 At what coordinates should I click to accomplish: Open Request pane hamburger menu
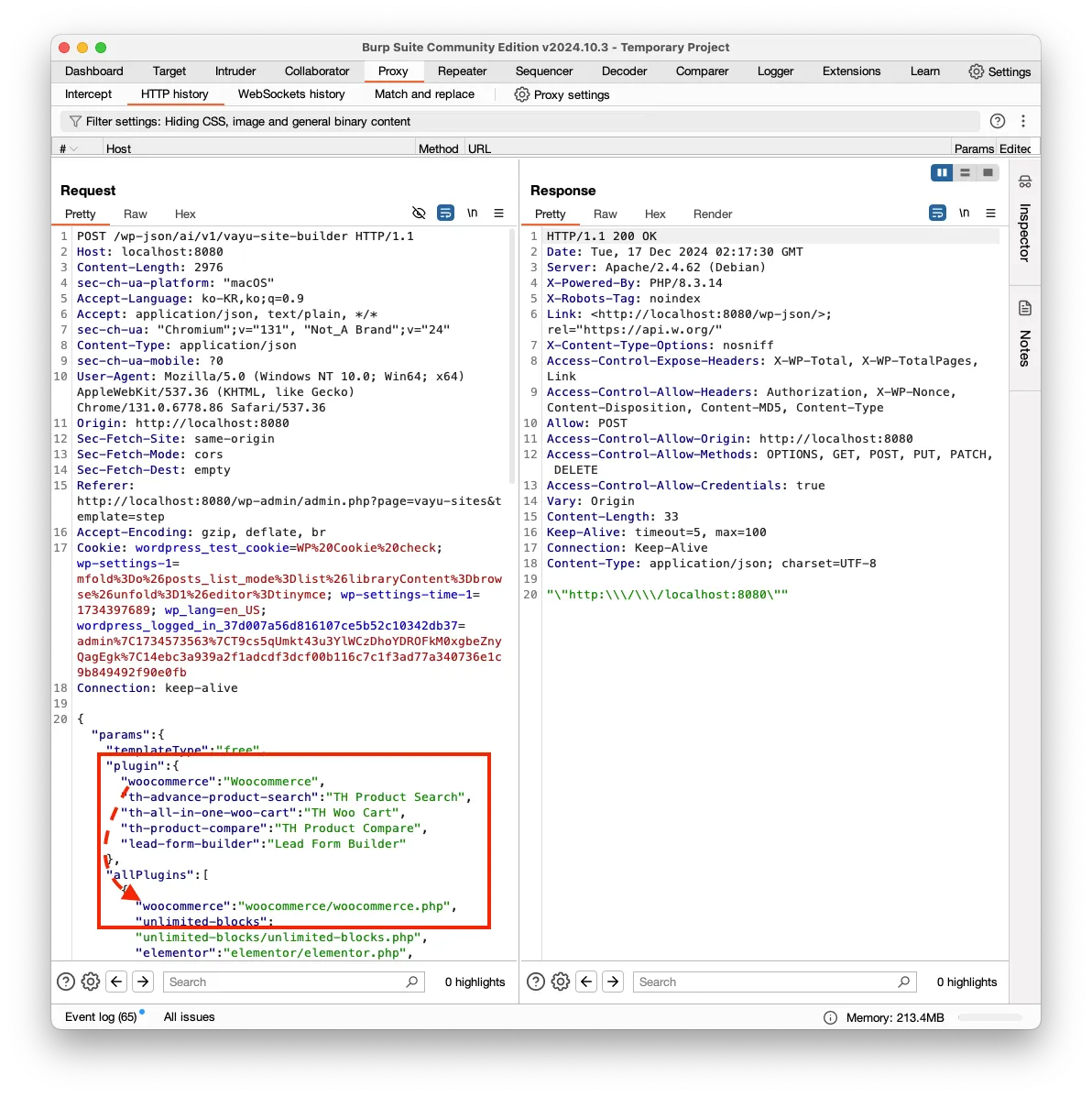[498, 213]
